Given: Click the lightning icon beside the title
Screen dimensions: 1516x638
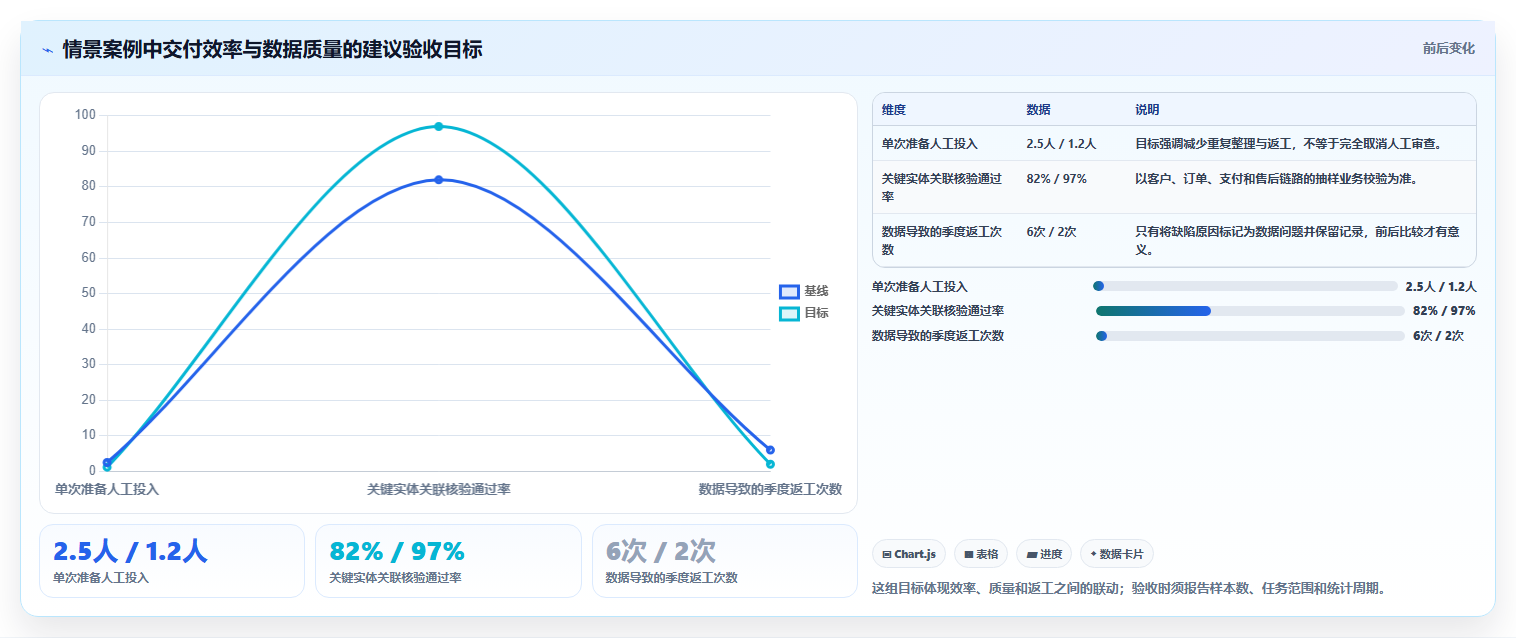Looking at the screenshot, I should (x=47, y=49).
